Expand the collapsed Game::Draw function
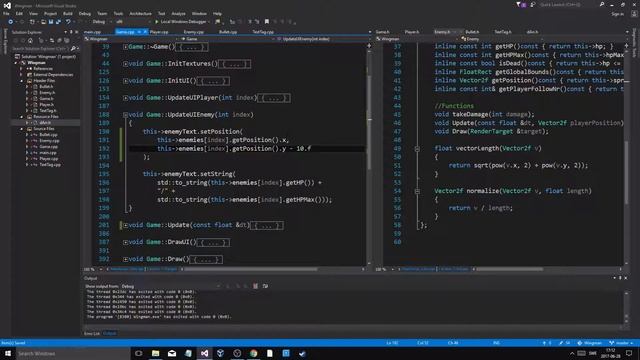 tap(125, 259)
